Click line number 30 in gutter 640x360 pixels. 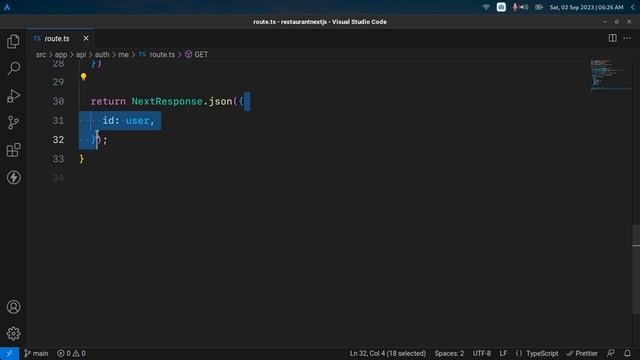pyautogui.click(x=58, y=101)
